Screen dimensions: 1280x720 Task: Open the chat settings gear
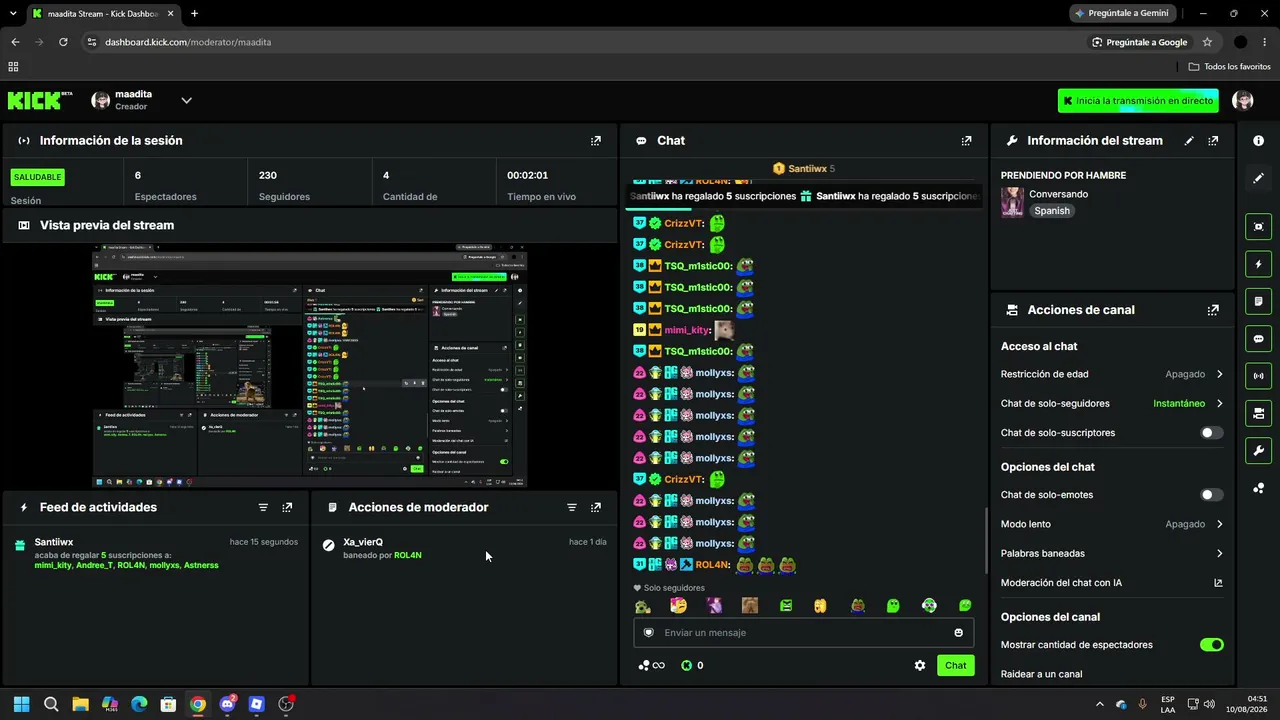[920, 665]
